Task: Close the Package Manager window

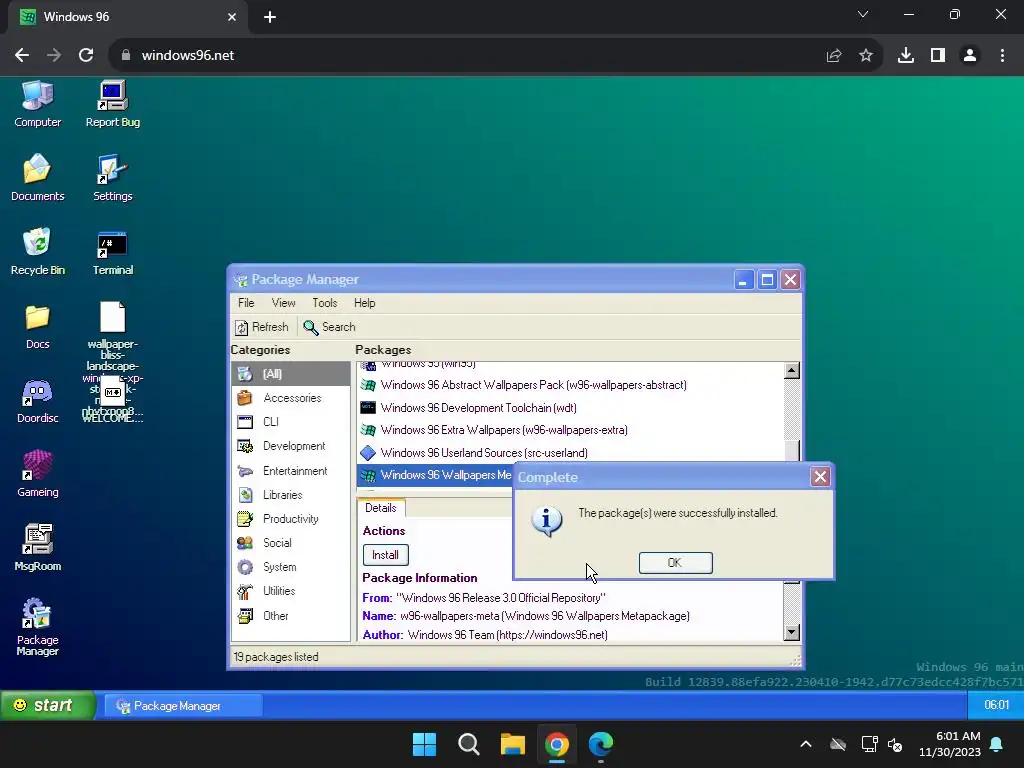Action: click(x=790, y=280)
